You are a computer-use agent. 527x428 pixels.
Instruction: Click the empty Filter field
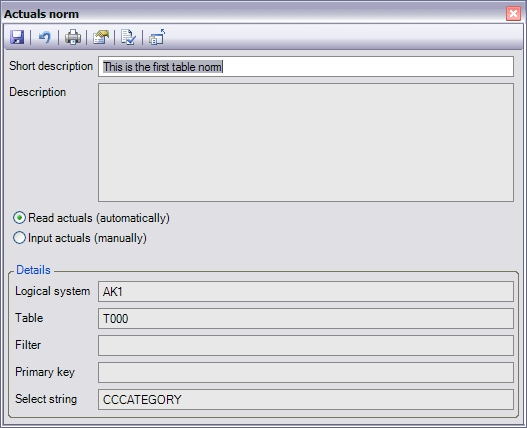point(306,345)
